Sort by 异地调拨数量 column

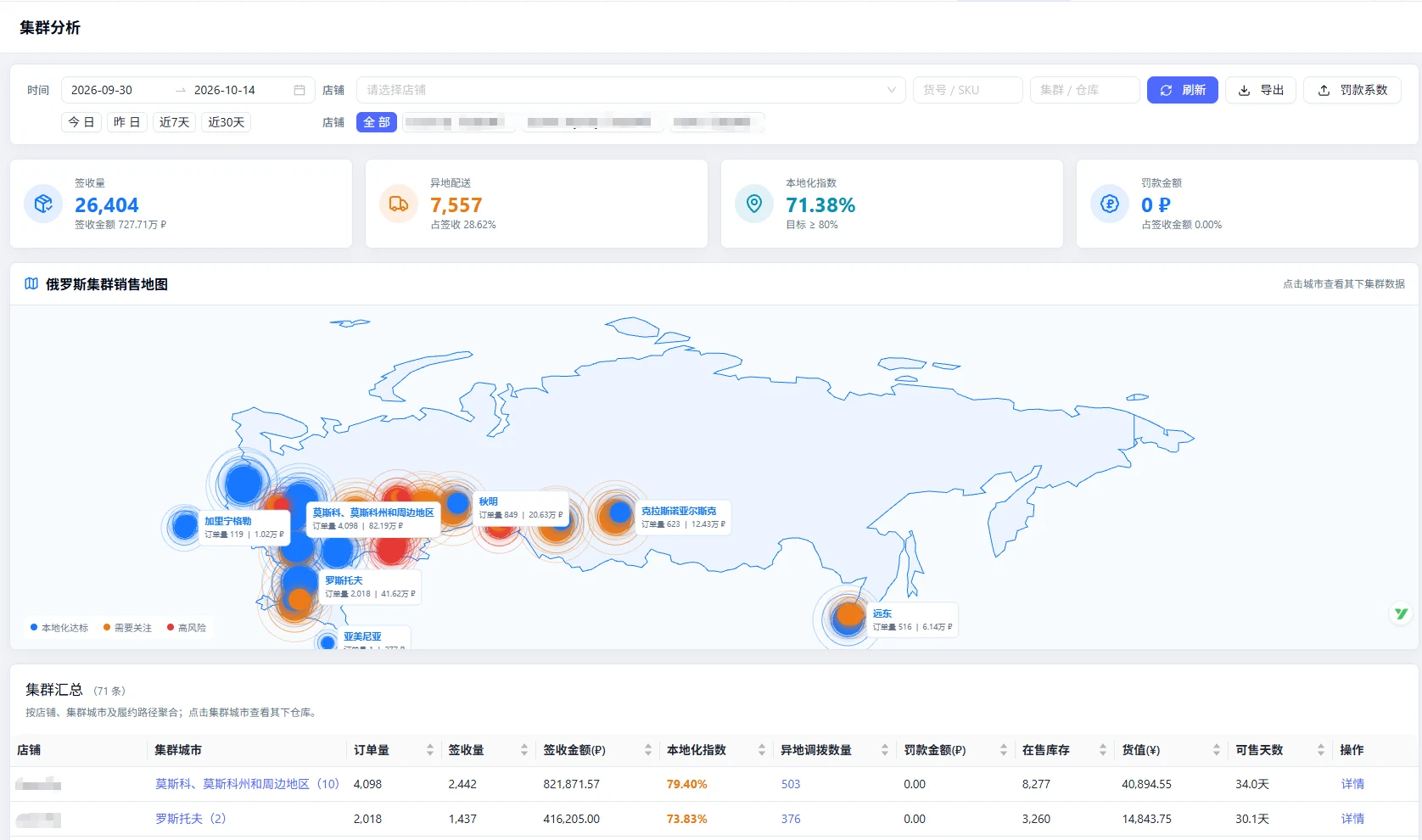tap(885, 750)
